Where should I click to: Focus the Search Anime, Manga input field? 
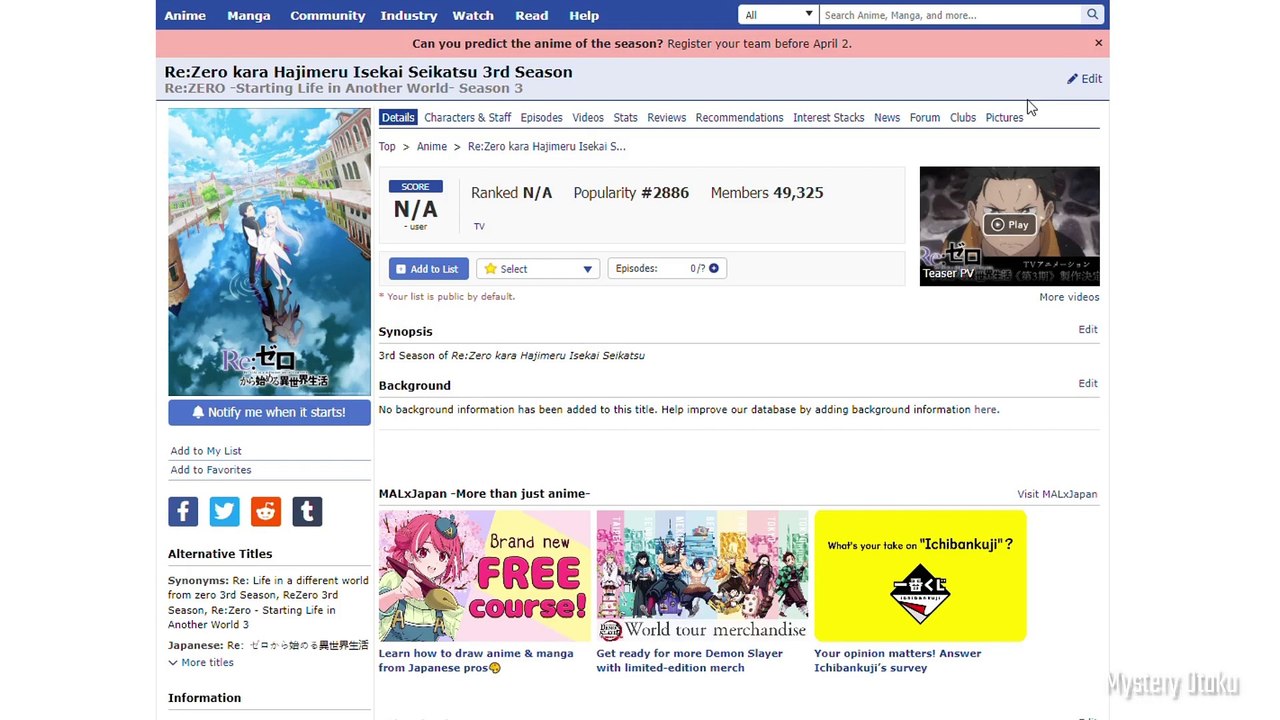[x=951, y=15]
